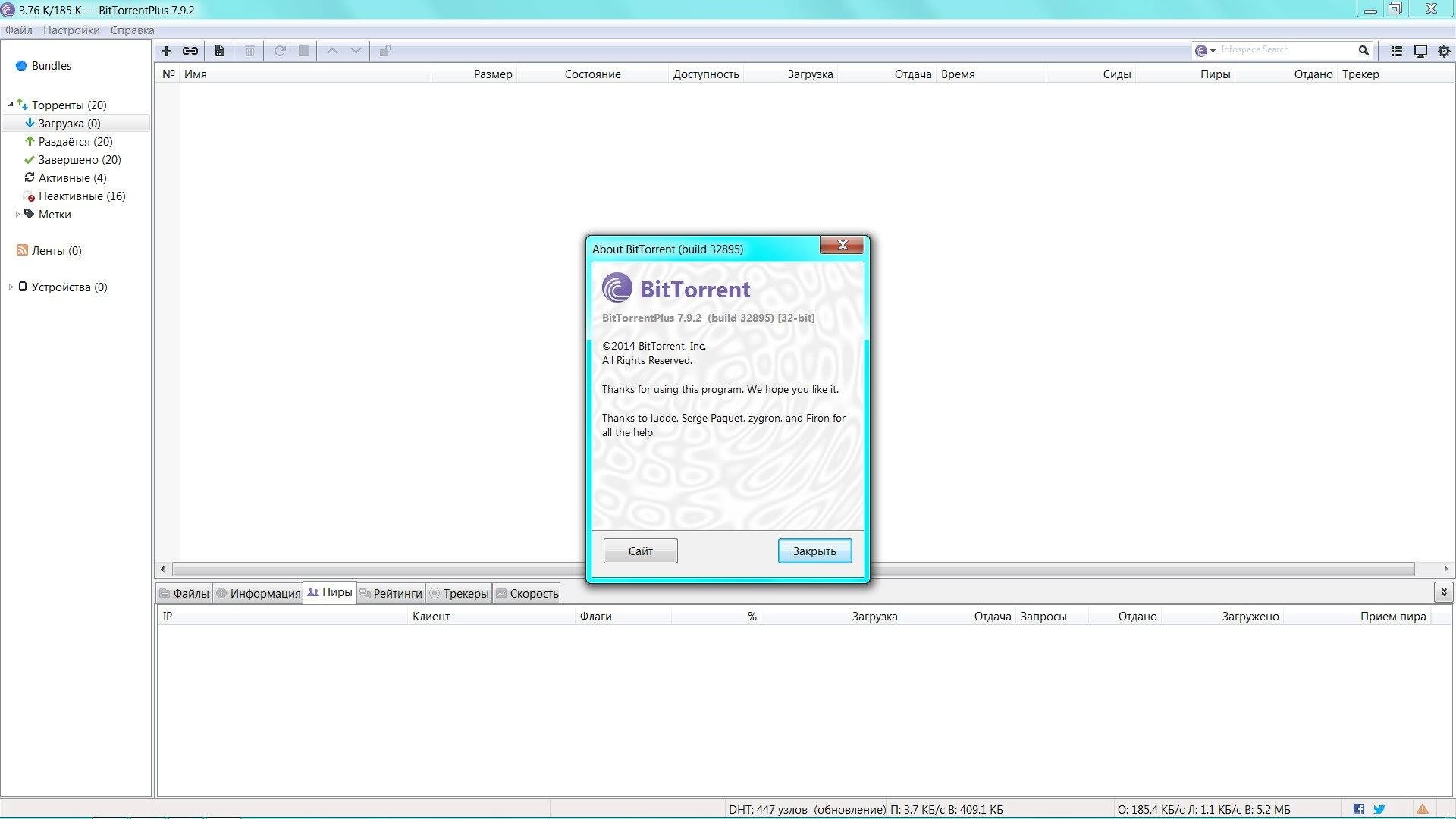The height and width of the screenshot is (819, 1456).
Task: Open the Справка menu
Action: tap(132, 30)
